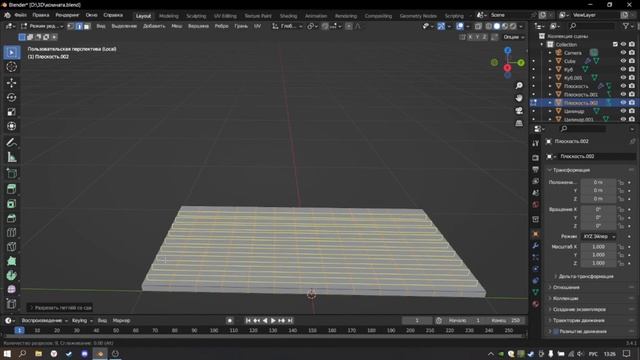The width and height of the screenshot is (640, 360).
Task: Open the Воспроизведение timeline menu
Action: click(44, 320)
